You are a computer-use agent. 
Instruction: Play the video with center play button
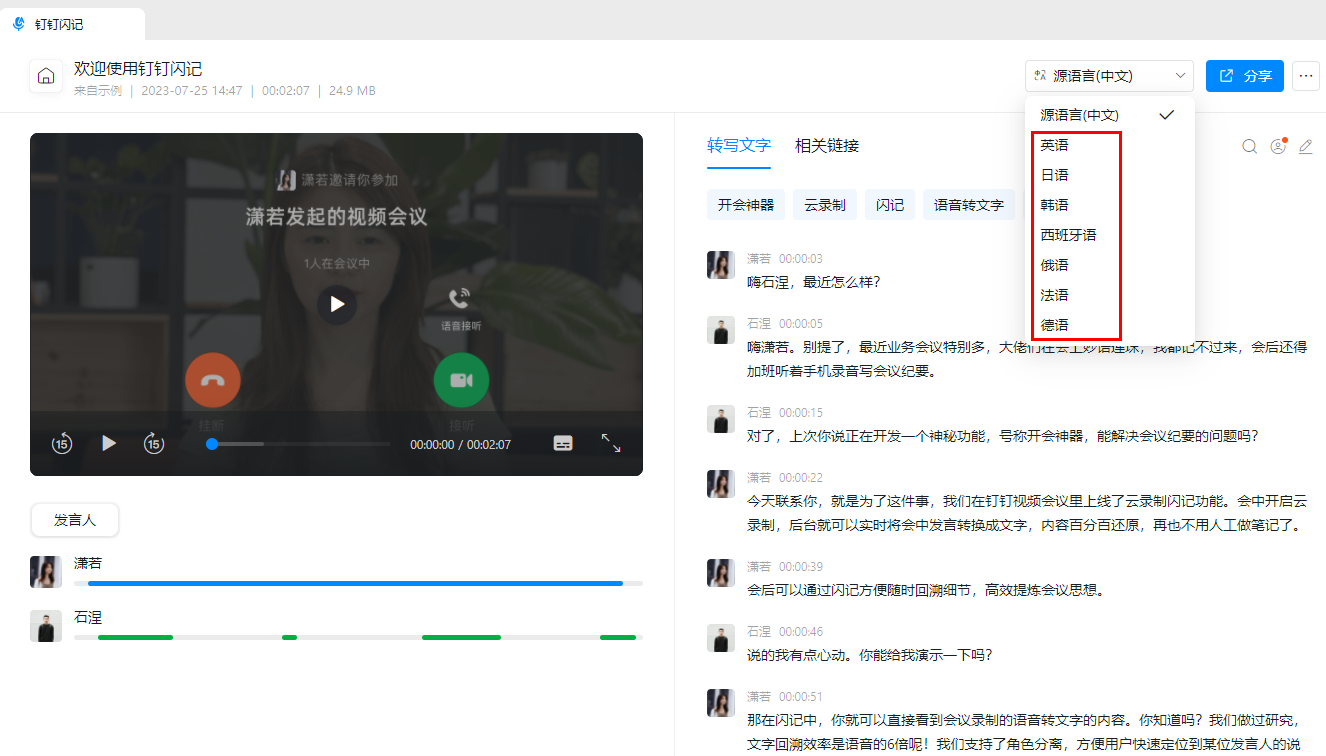[337, 304]
